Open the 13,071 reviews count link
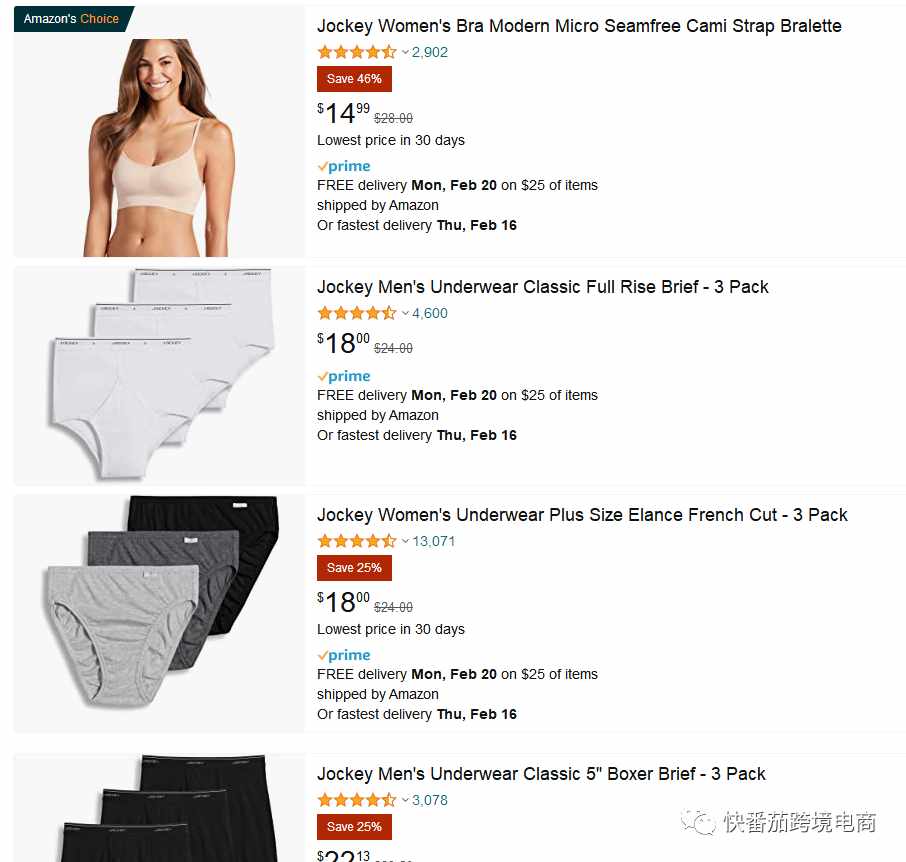 pyautogui.click(x=433, y=541)
